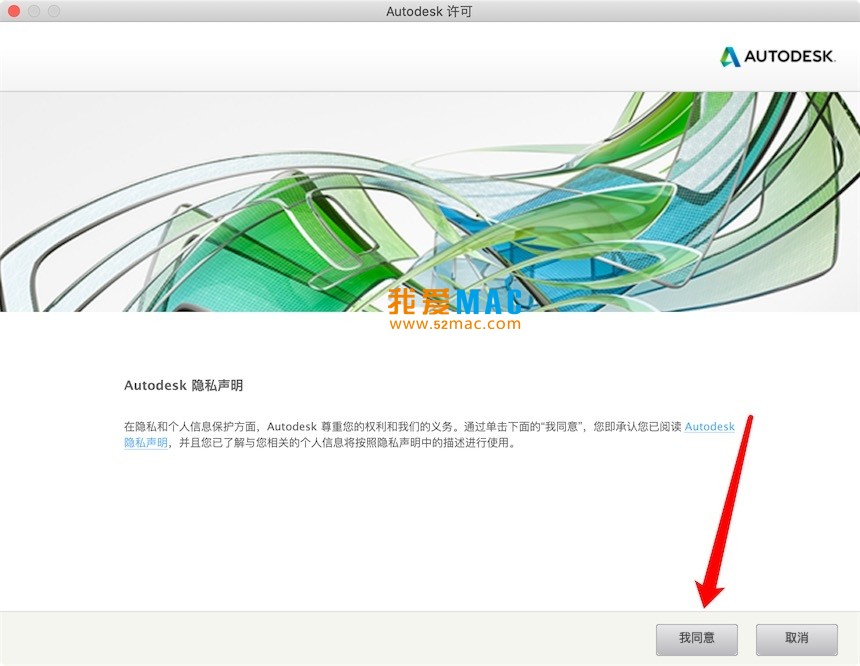Click the 取消 cancel button
The height and width of the screenshot is (666, 860).
[796, 639]
